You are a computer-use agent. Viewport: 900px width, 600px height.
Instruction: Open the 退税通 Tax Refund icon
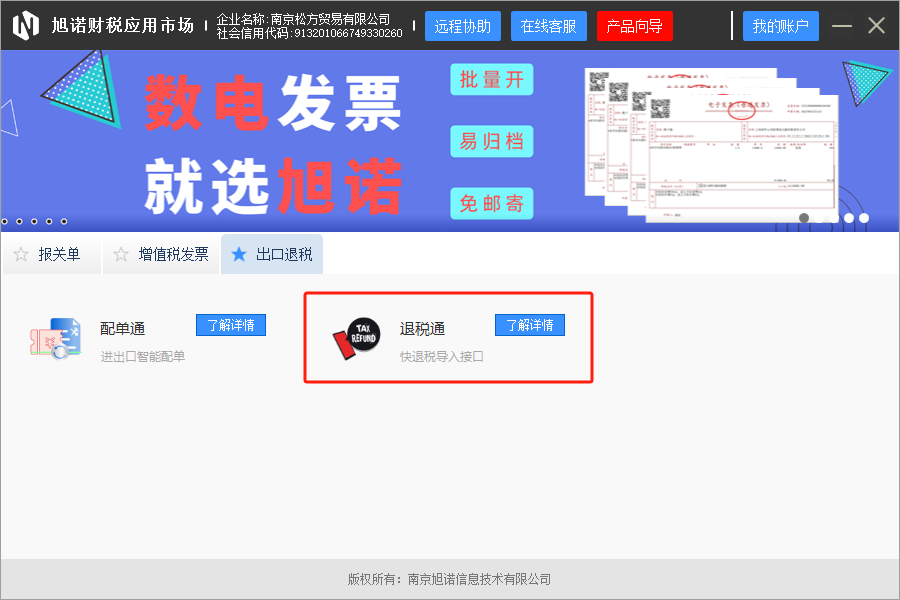pyautogui.click(x=356, y=338)
